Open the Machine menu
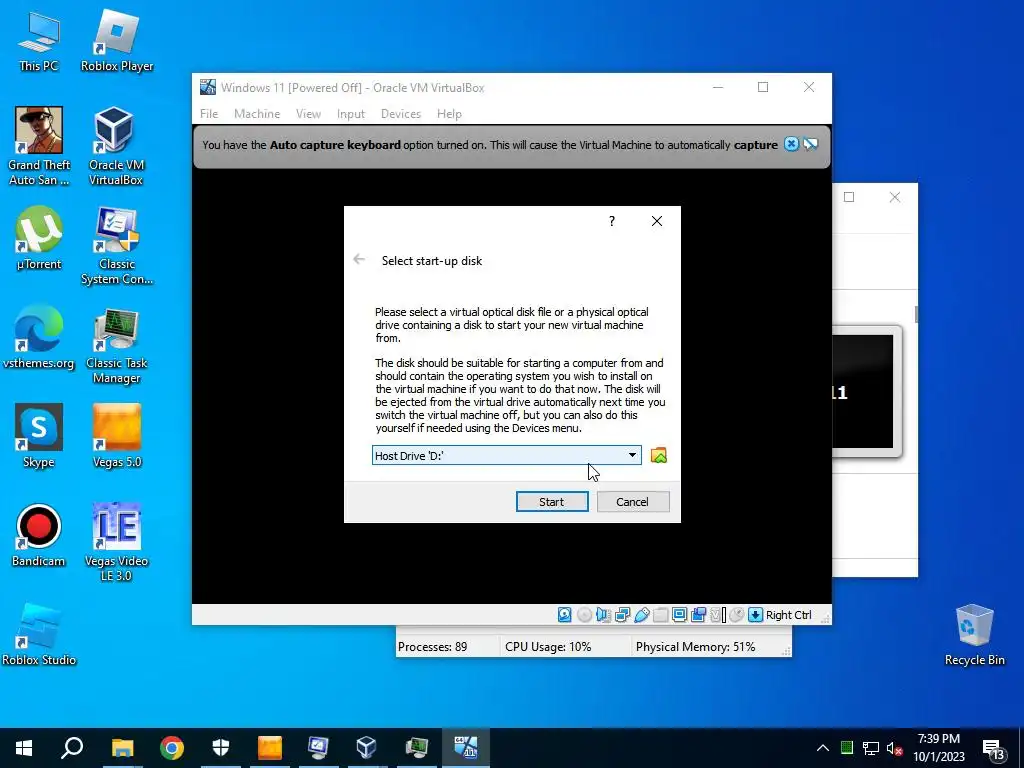Image resolution: width=1024 pixels, height=768 pixels. [257, 114]
